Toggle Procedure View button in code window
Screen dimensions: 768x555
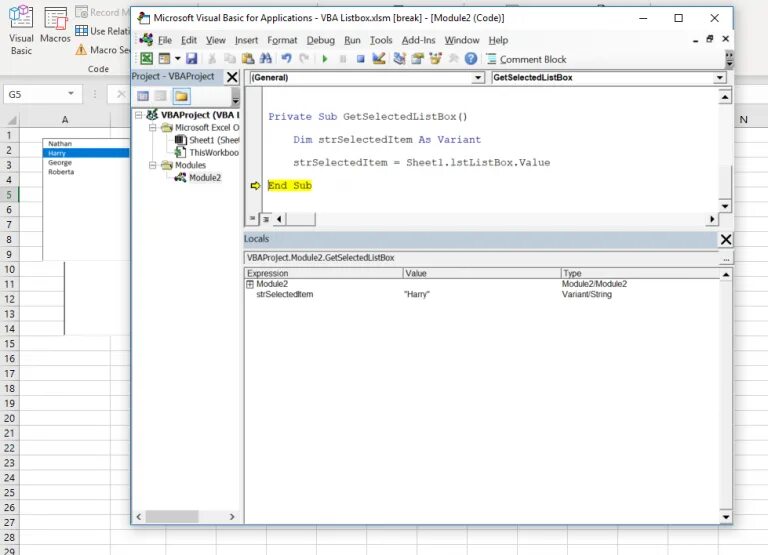252,218
